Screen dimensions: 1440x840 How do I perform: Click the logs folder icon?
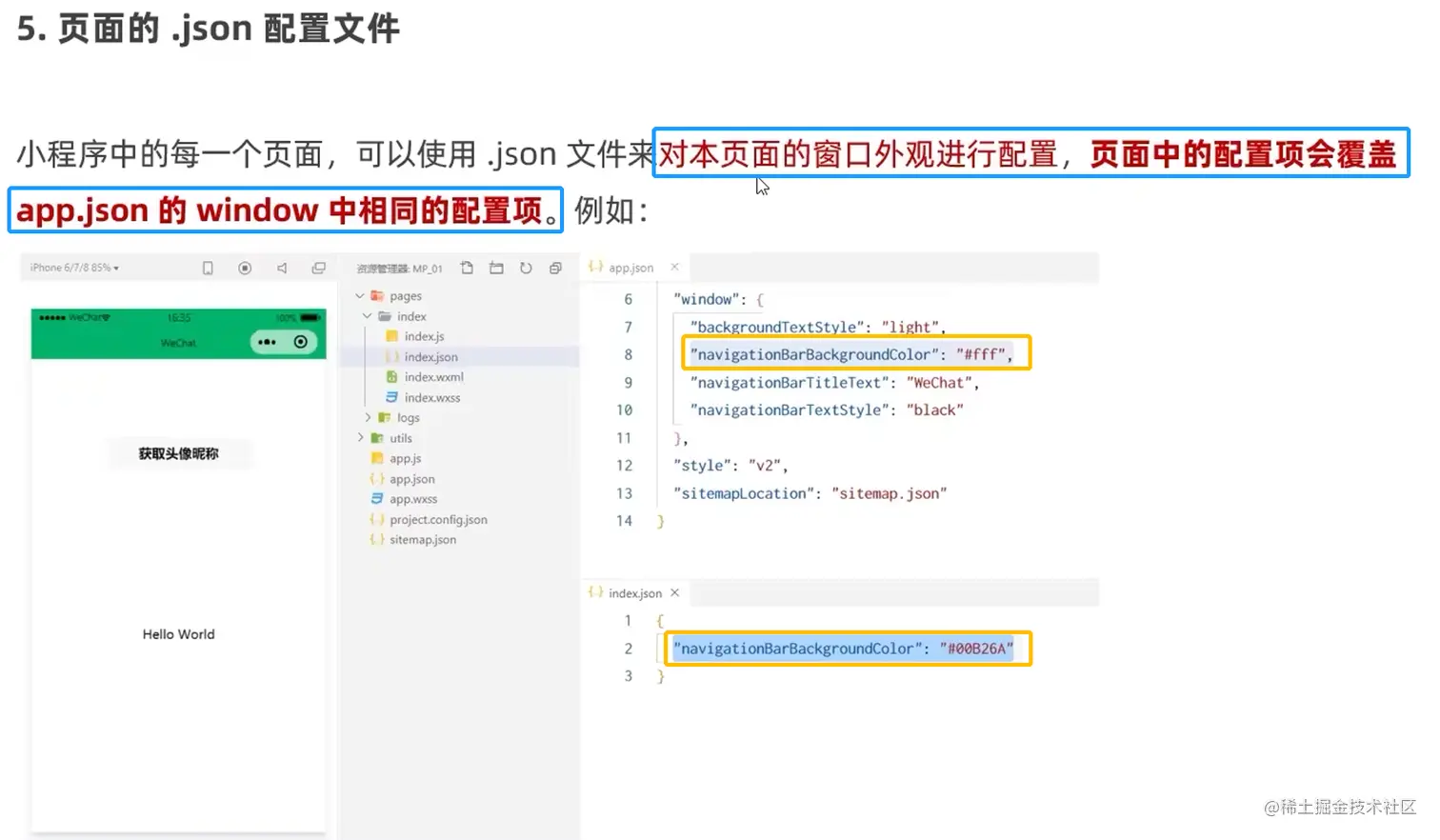click(385, 417)
